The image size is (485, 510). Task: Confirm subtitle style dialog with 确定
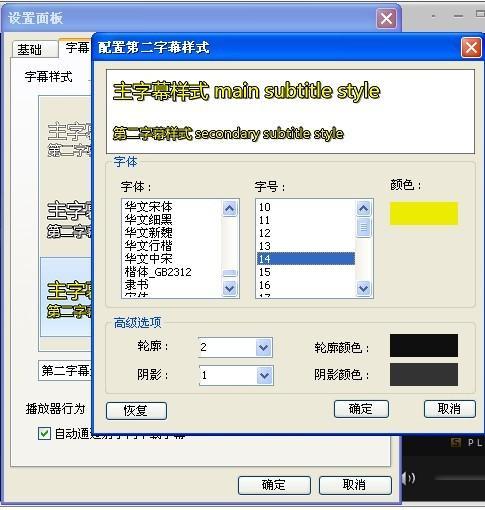(361, 409)
